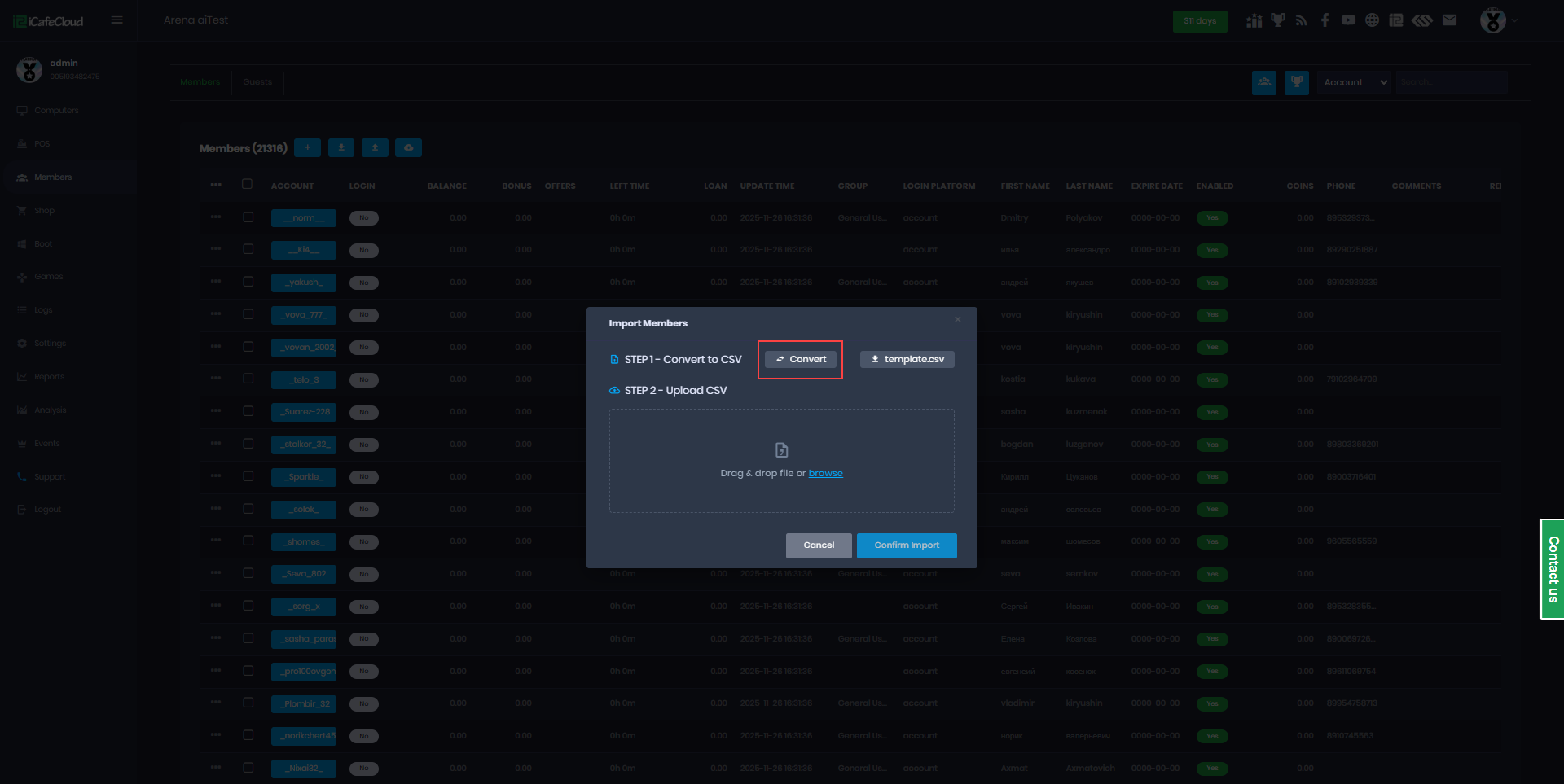Toggle the hamburger sidebar menu icon

pos(117,20)
